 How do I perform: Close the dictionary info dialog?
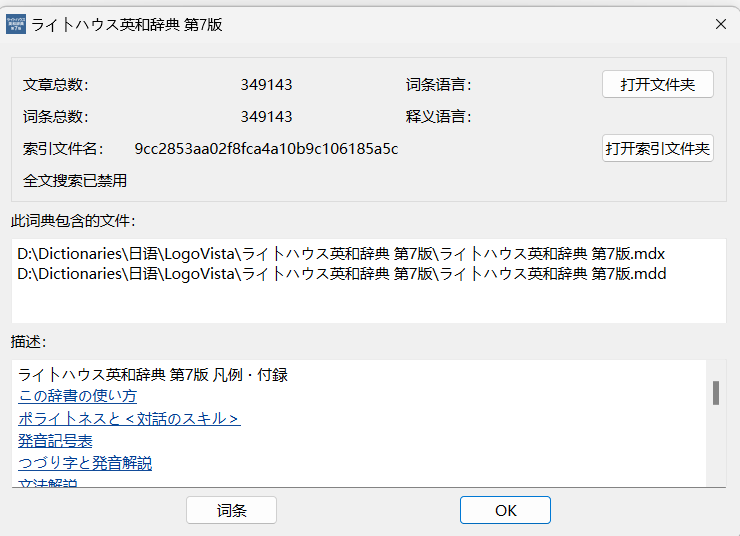720,24
